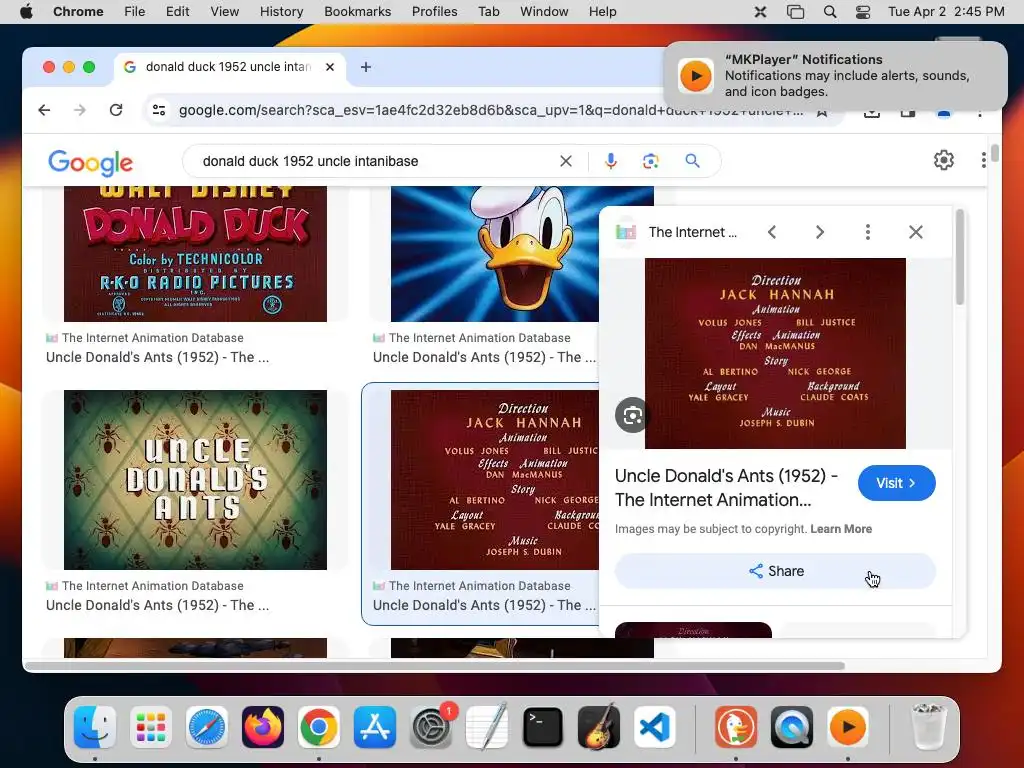Open site information icon in address bar

[x=159, y=110]
